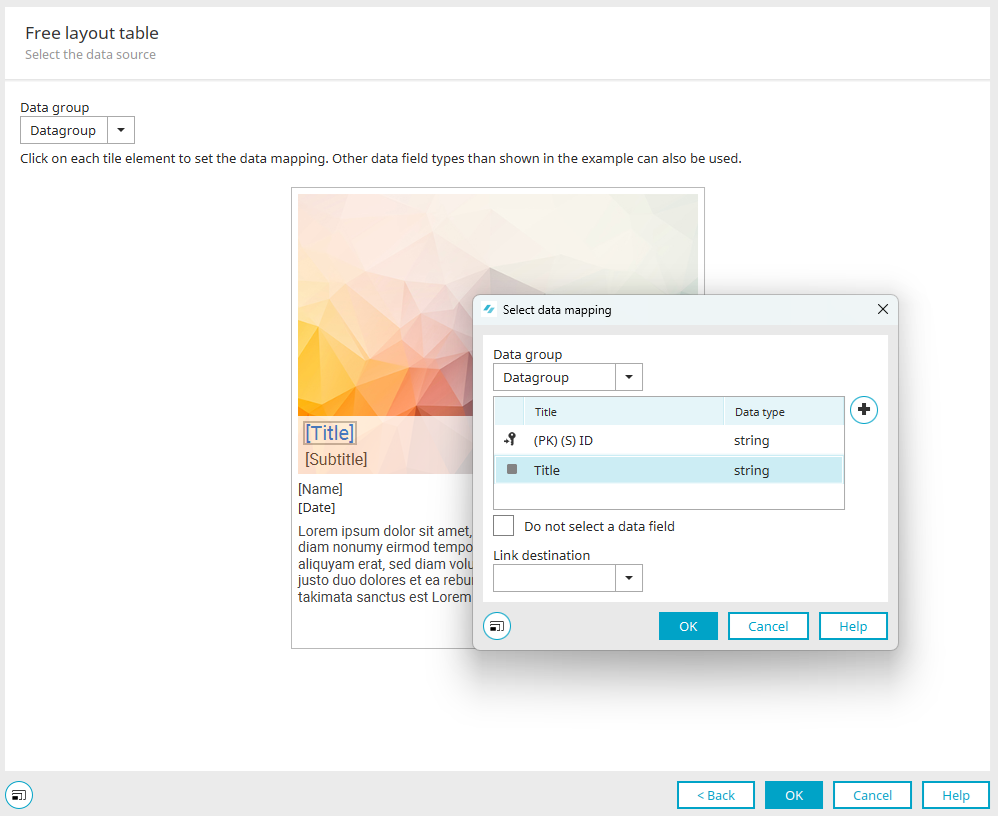The height and width of the screenshot is (816, 998).
Task: Click the [Title] tile element
Action: (329, 433)
